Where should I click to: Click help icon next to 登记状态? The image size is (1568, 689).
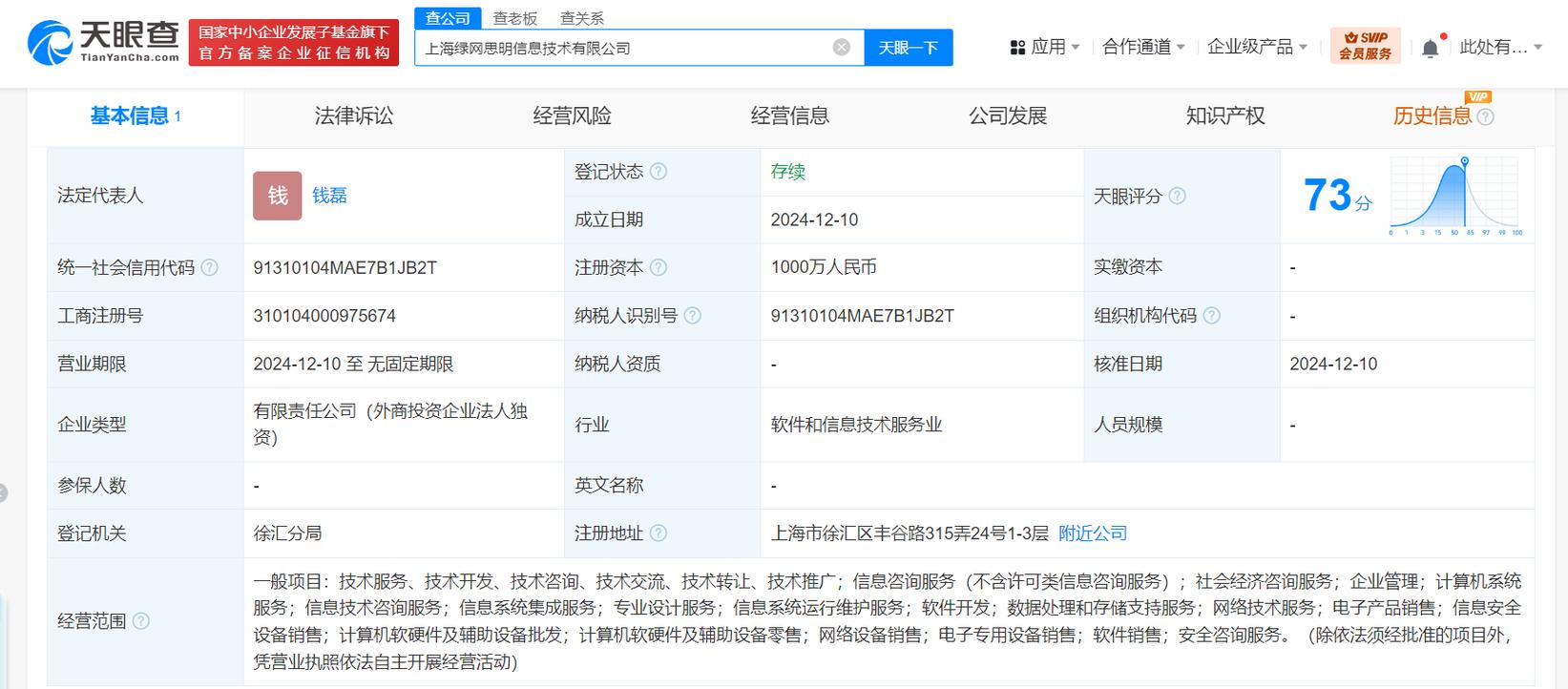tap(659, 172)
